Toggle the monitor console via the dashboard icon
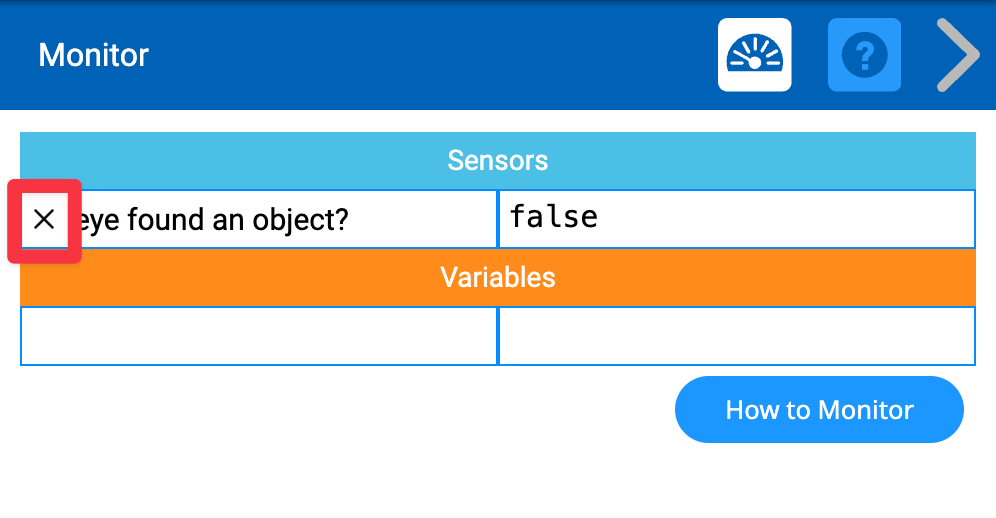 (754, 55)
